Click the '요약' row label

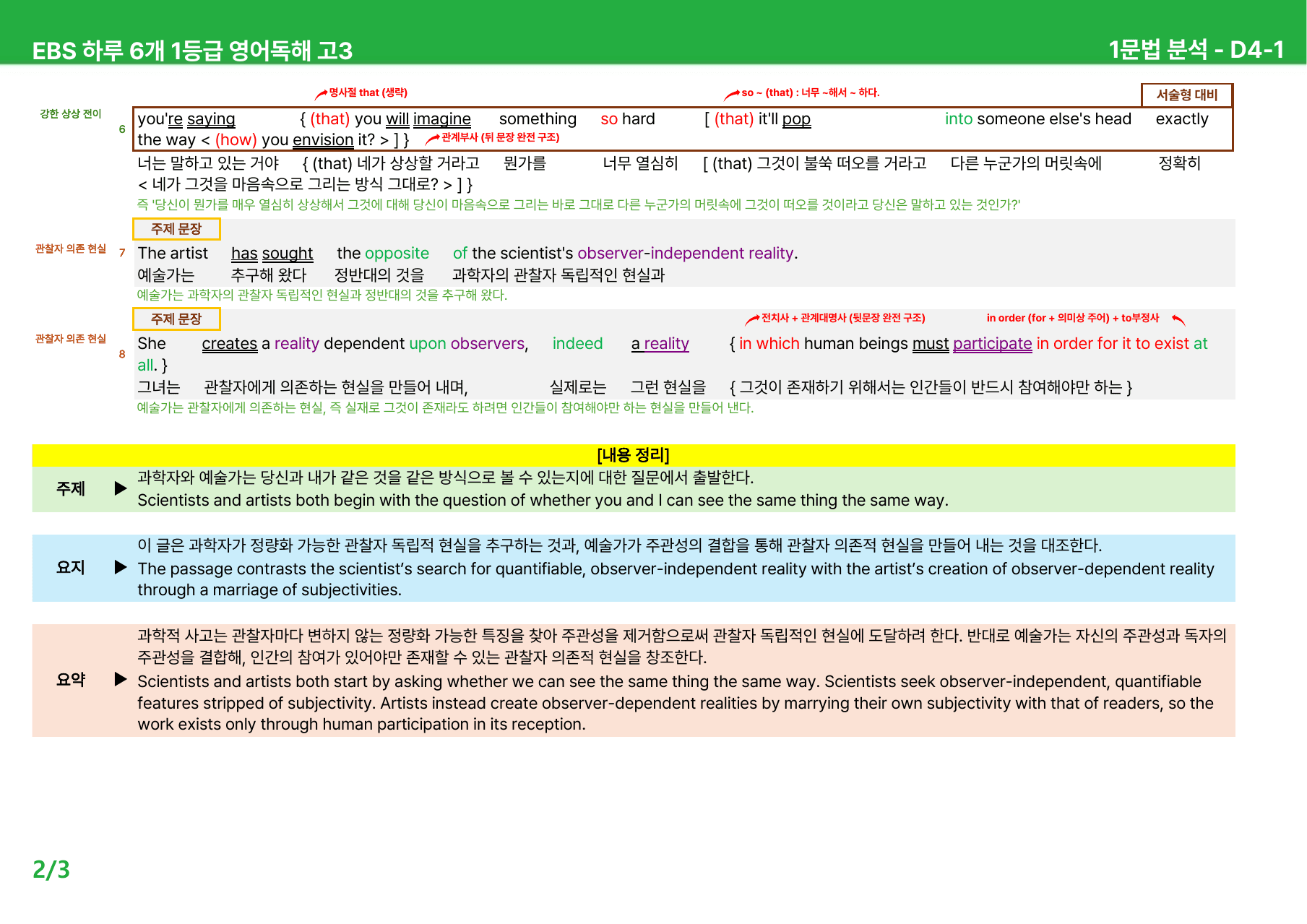[x=71, y=680]
